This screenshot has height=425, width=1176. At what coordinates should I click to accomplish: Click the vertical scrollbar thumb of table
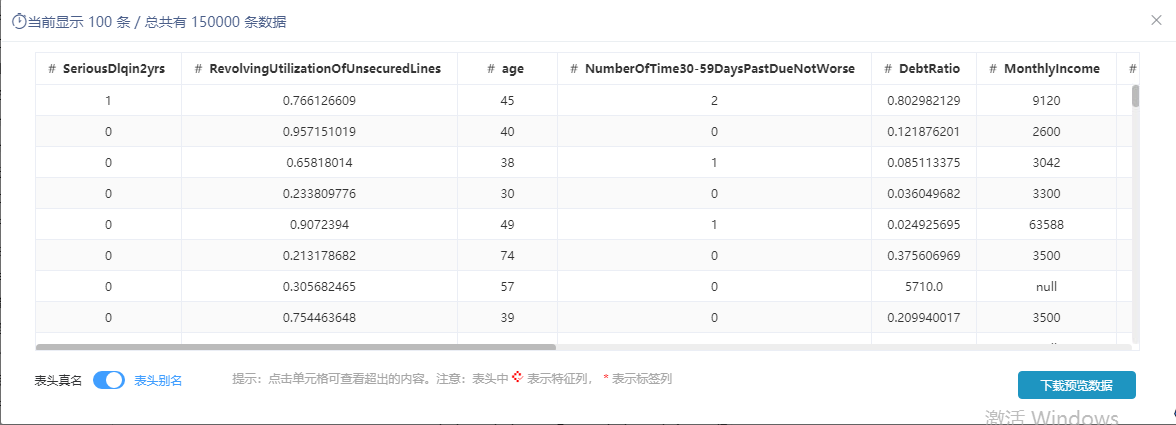tap(1136, 96)
